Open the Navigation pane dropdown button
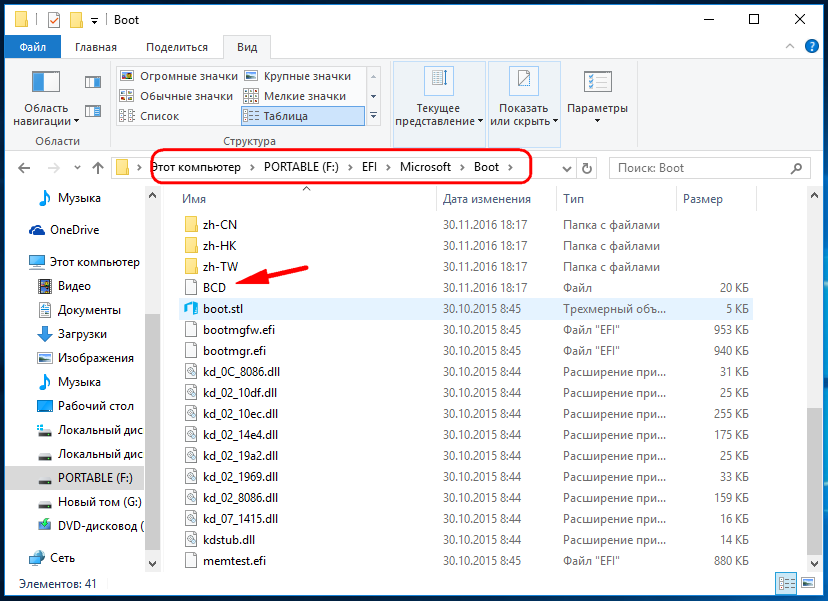 point(46,98)
